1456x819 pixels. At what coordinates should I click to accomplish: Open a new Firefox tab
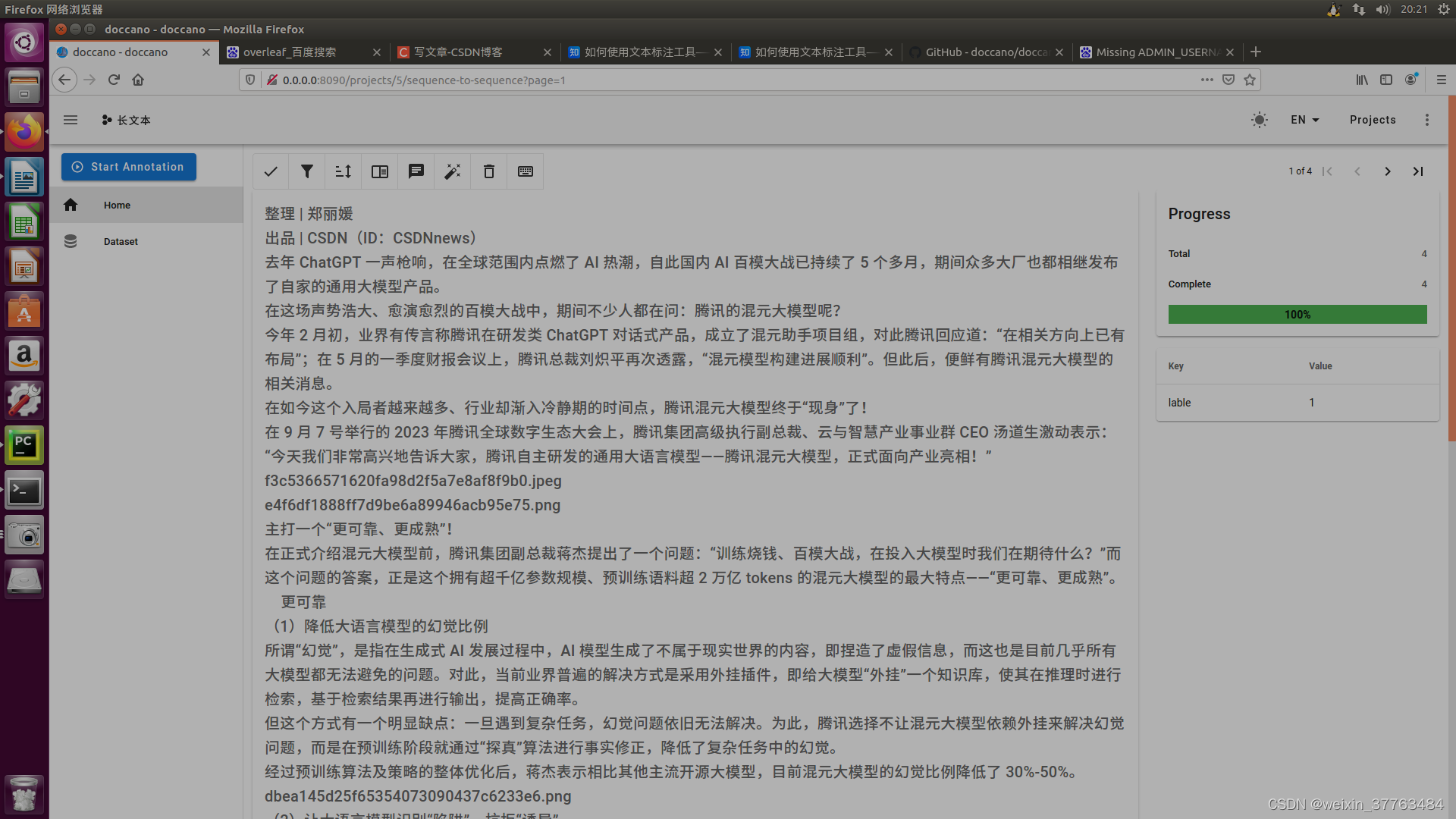(x=1256, y=52)
